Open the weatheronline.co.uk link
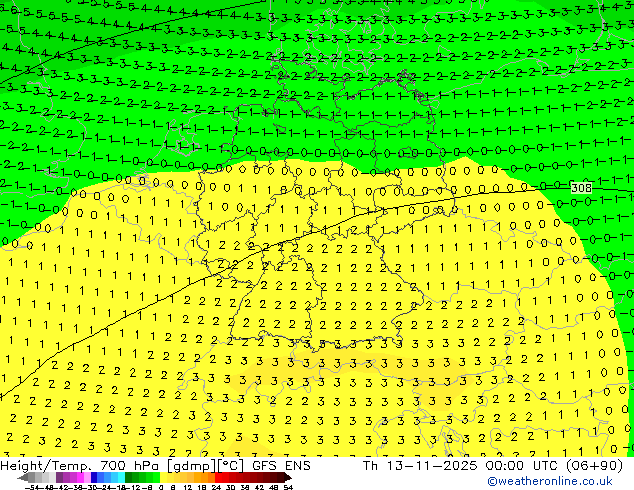The width and height of the screenshot is (634, 490). click(x=550, y=481)
